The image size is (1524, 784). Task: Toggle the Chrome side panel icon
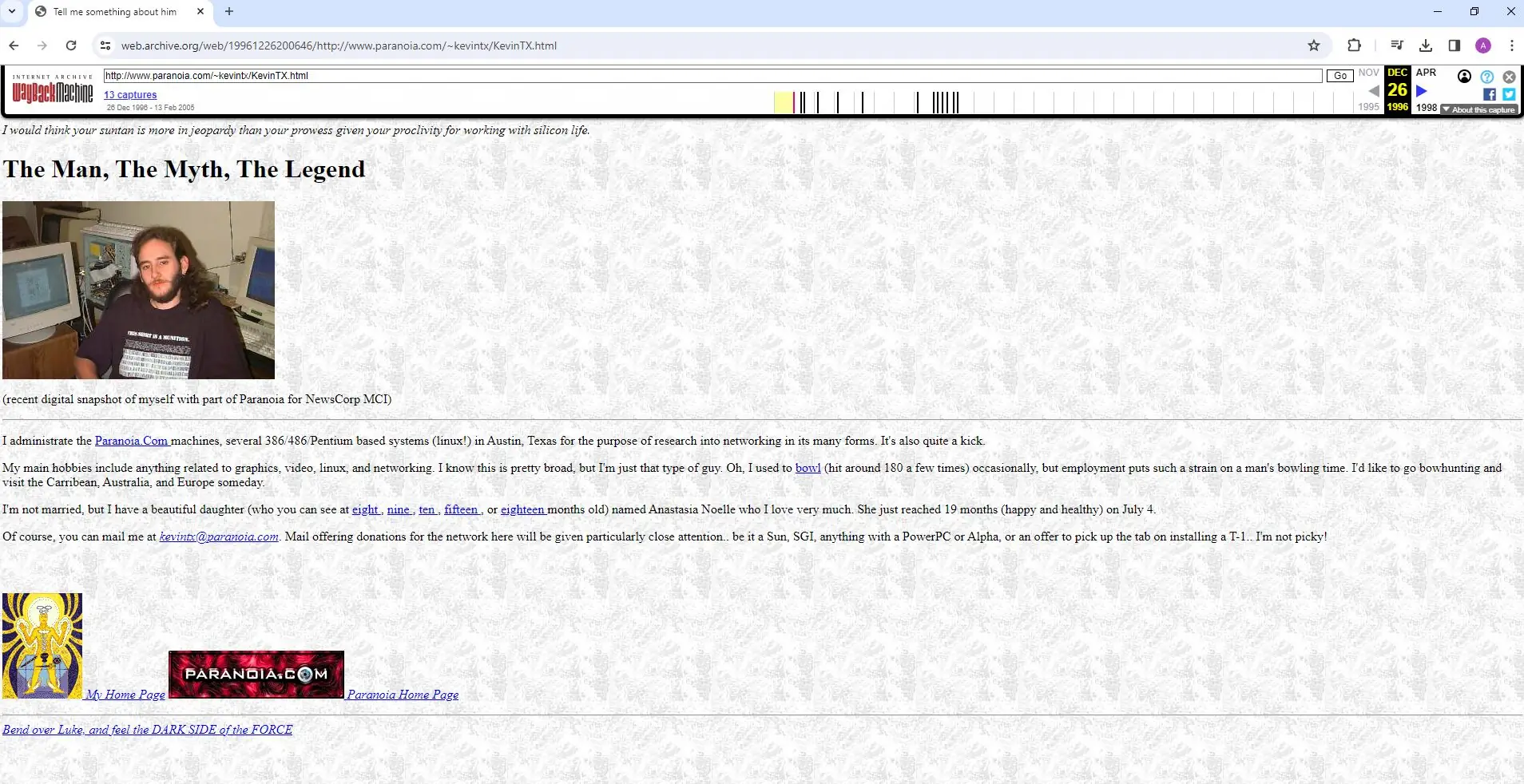tap(1455, 46)
